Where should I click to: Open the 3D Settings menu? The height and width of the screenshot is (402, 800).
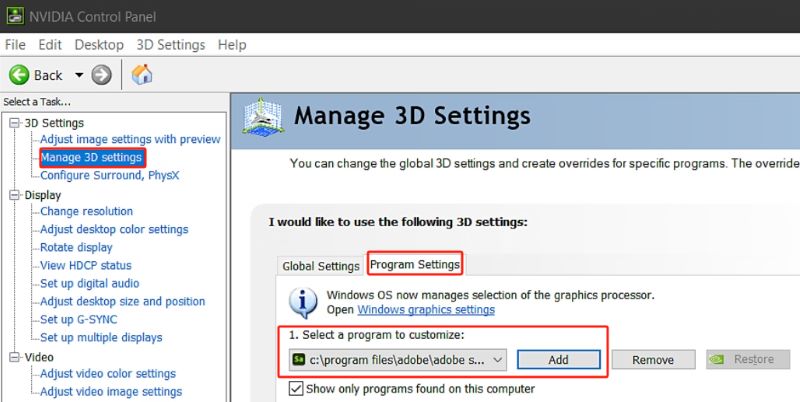170,45
